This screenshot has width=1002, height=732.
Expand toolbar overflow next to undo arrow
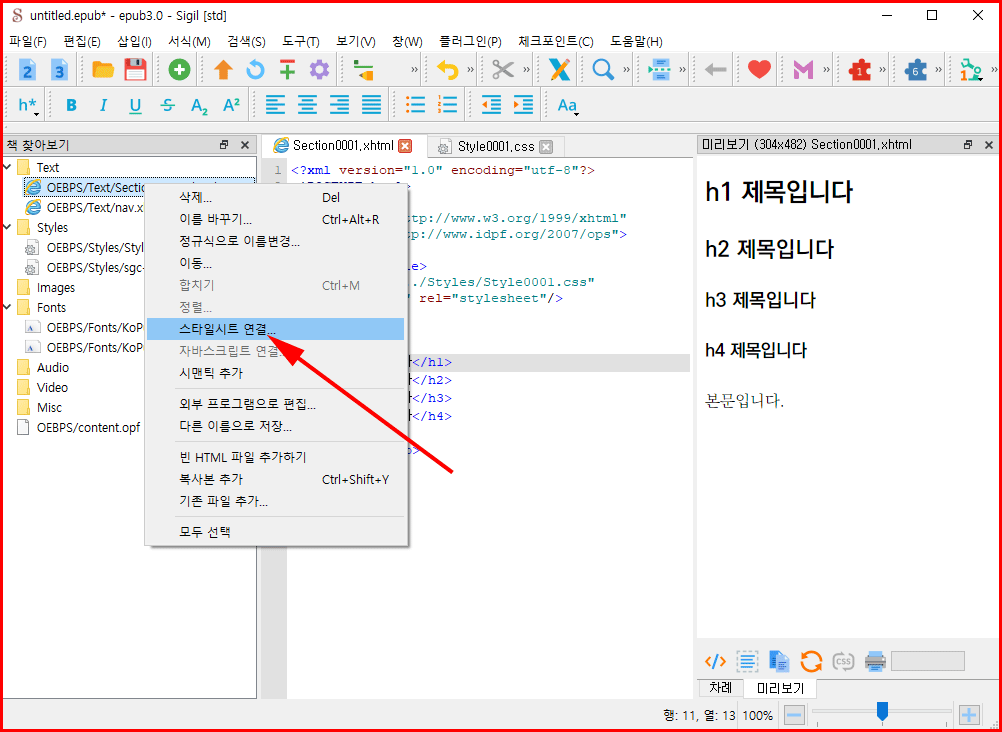[x=471, y=69]
